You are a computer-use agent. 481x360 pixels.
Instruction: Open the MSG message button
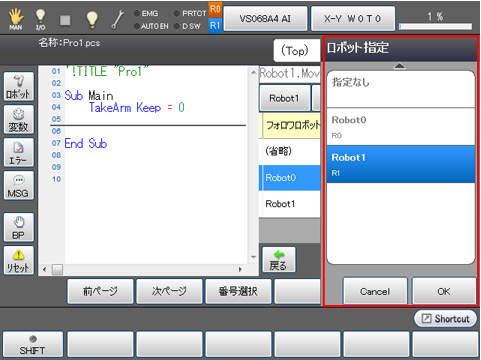click(19, 185)
